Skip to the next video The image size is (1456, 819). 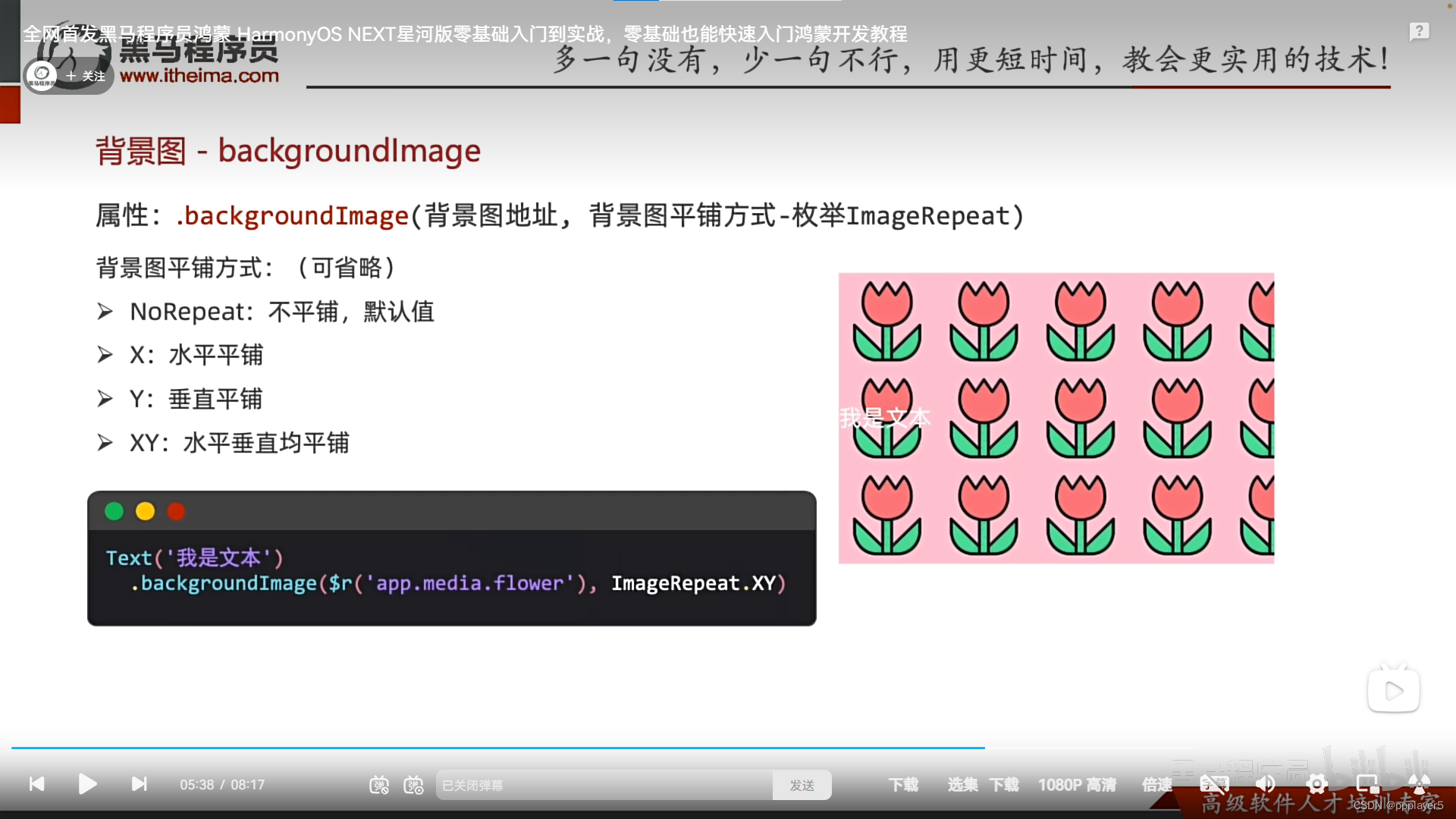coord(139,784)
